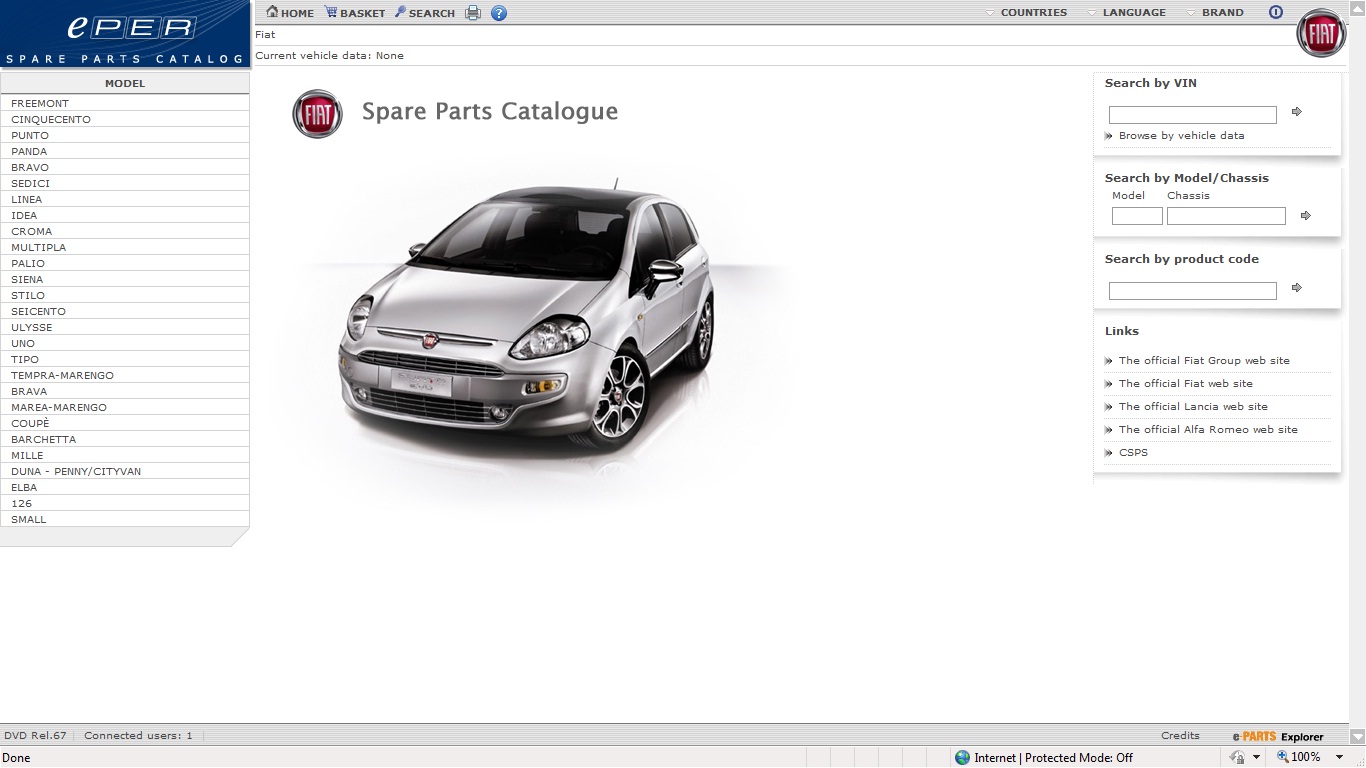Select SEICENTO in model list
1366x768 pixels.
pyautogui.click(x=125, y=311)
